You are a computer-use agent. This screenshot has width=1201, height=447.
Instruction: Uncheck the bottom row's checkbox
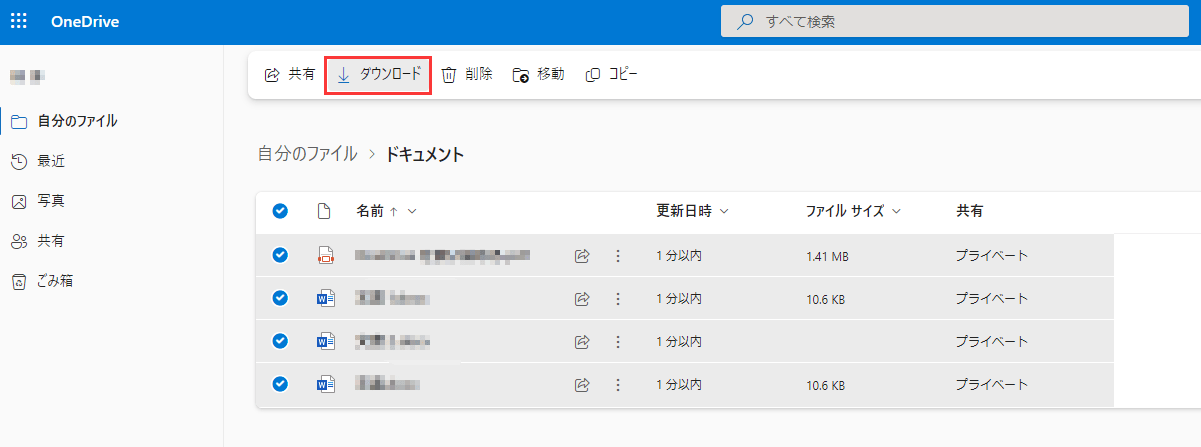280,383
